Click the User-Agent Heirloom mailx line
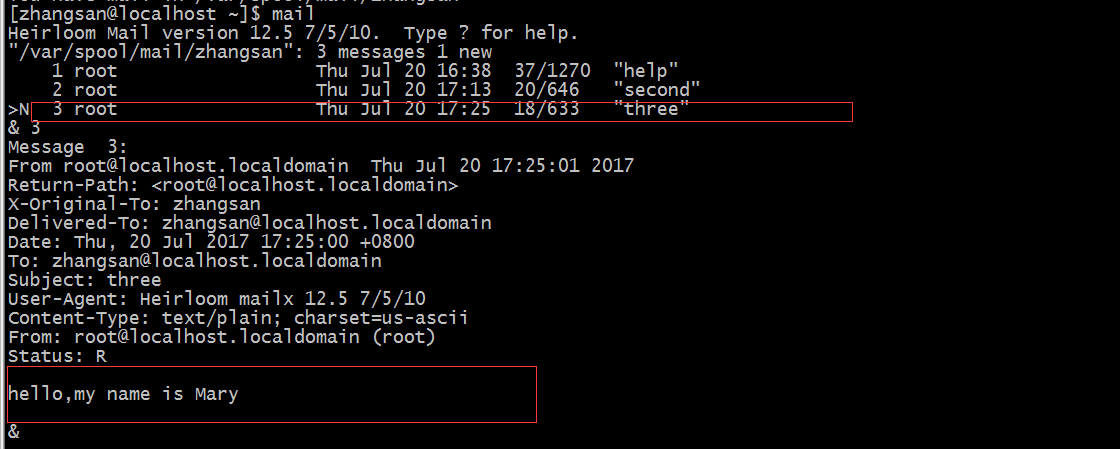 216,298
